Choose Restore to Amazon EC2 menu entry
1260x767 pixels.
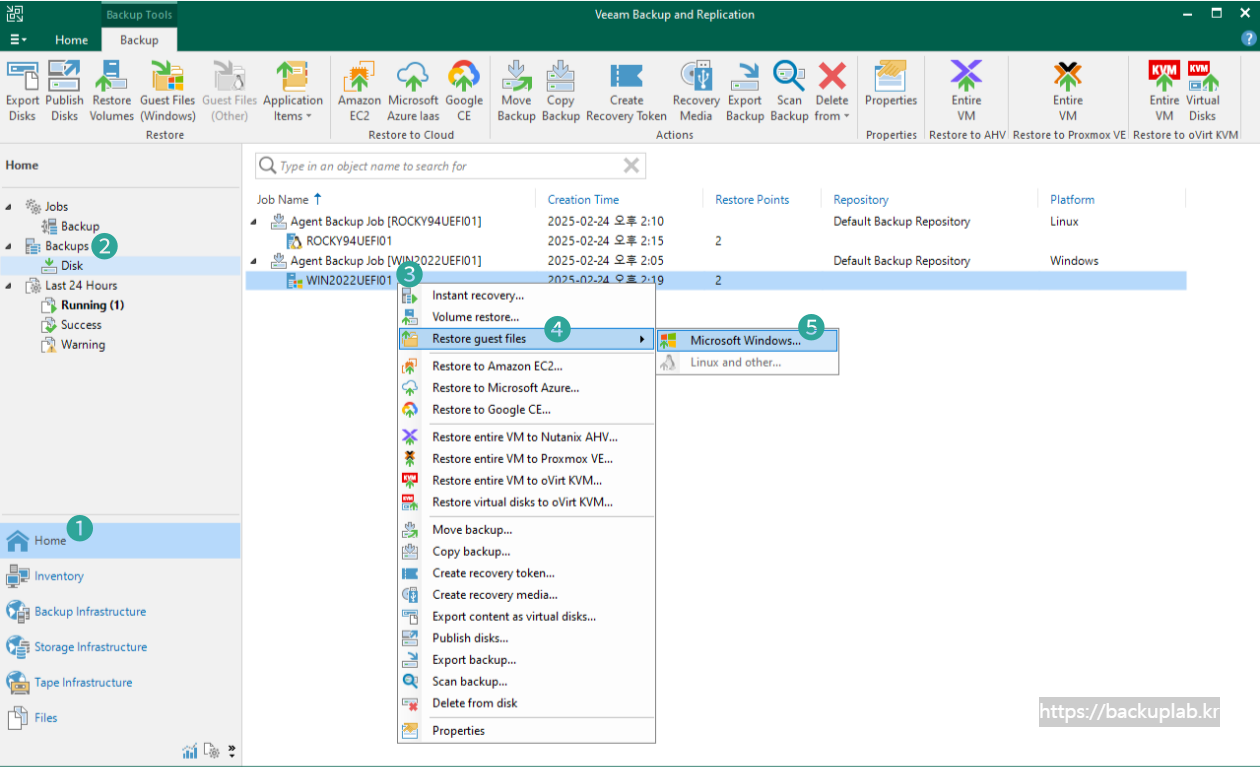click(526, 366)
